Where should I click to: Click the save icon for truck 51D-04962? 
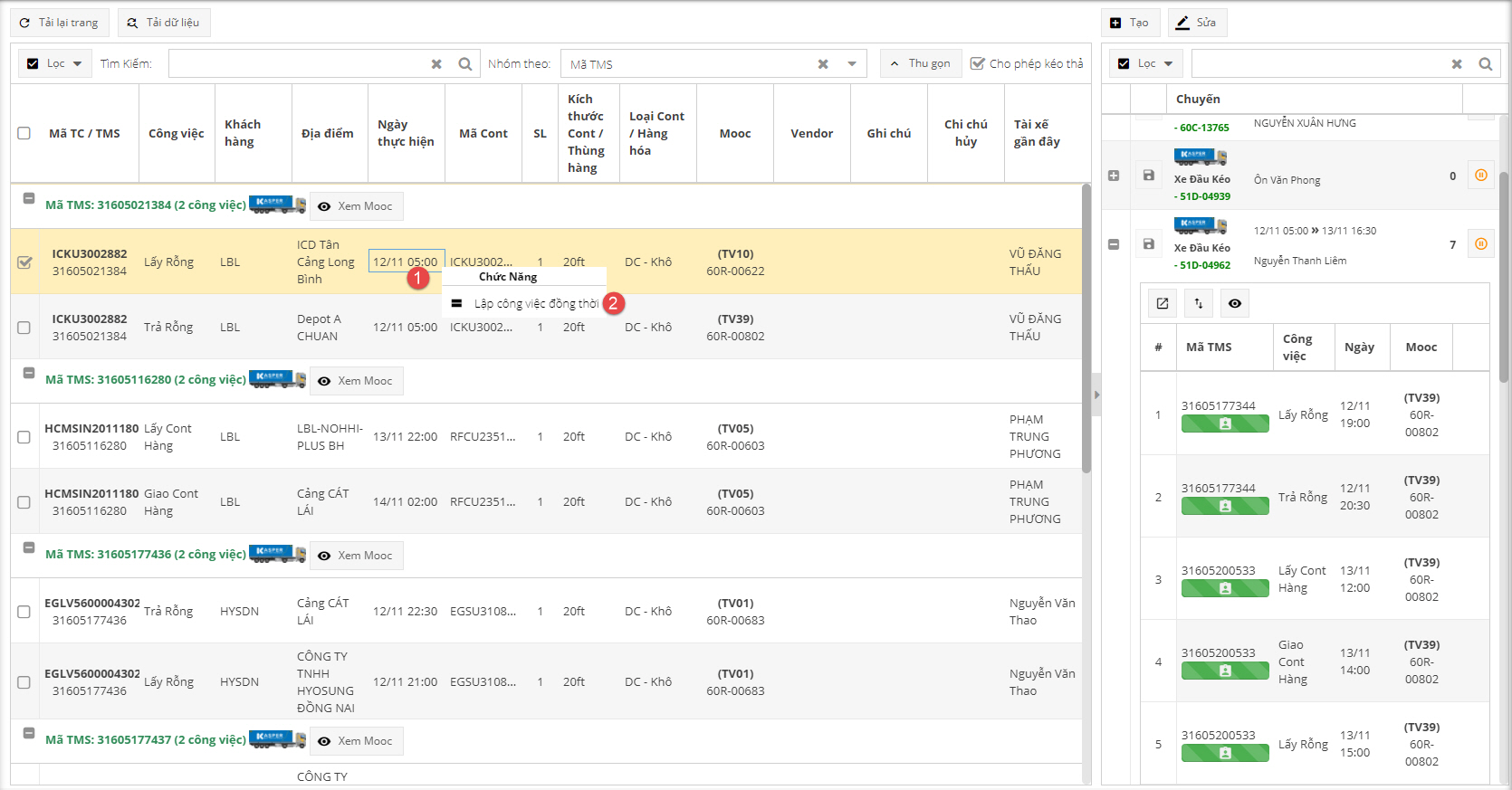(1148, 244)
